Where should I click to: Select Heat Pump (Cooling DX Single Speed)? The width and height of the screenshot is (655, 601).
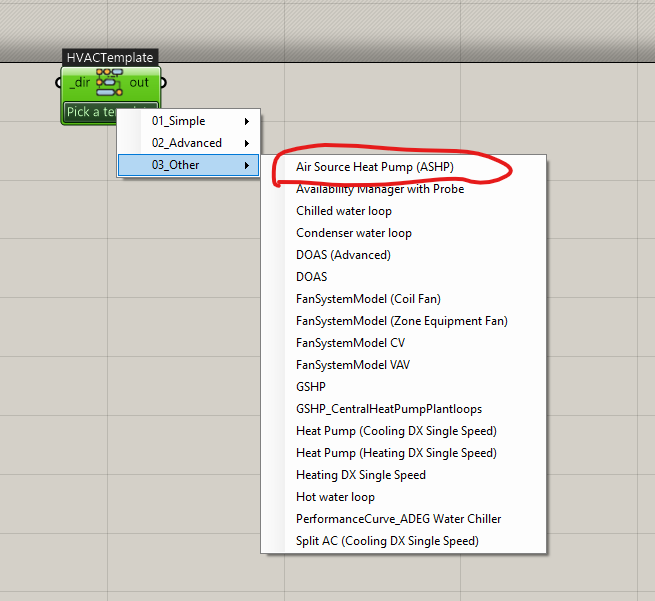[x=396, y=431]
